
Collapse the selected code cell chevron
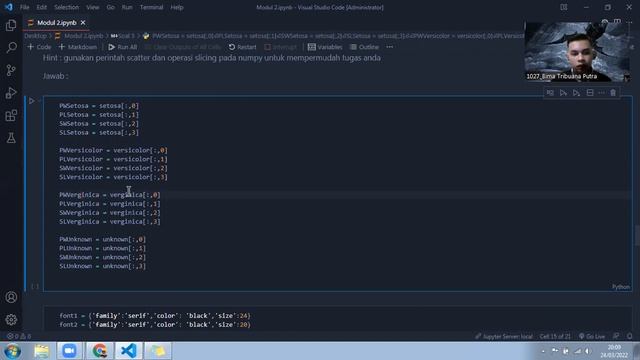coord(40,100)
